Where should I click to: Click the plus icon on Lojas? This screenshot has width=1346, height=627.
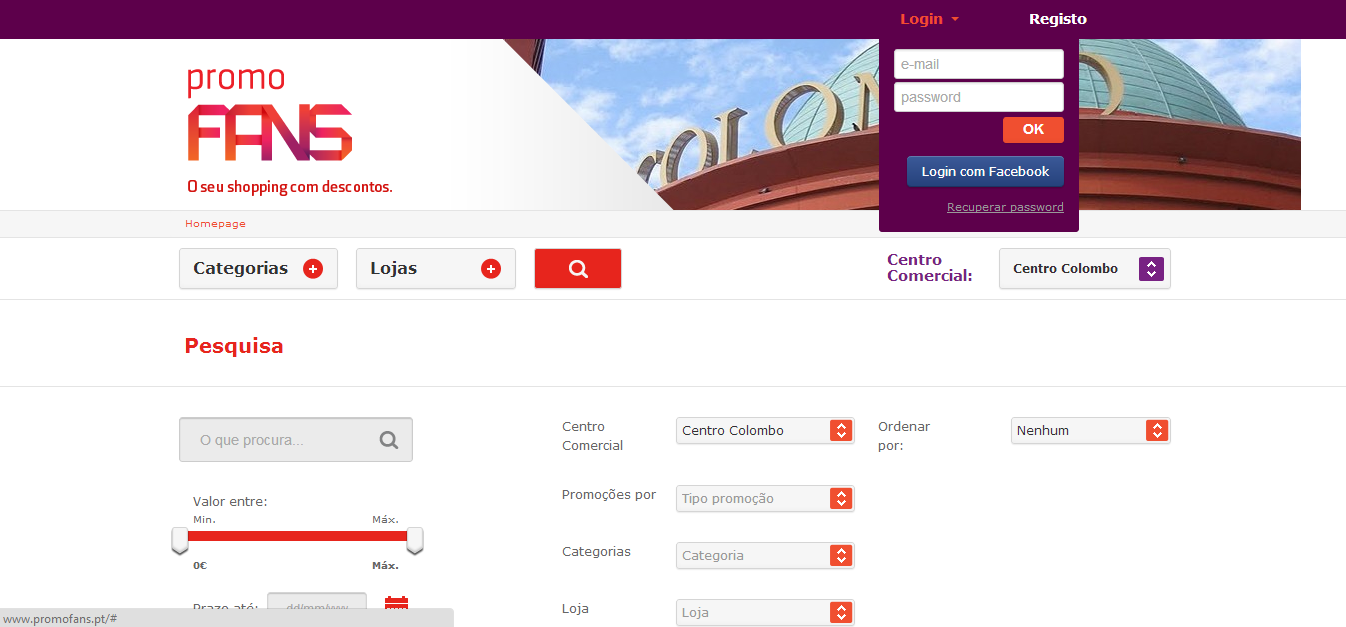point(490,268)
